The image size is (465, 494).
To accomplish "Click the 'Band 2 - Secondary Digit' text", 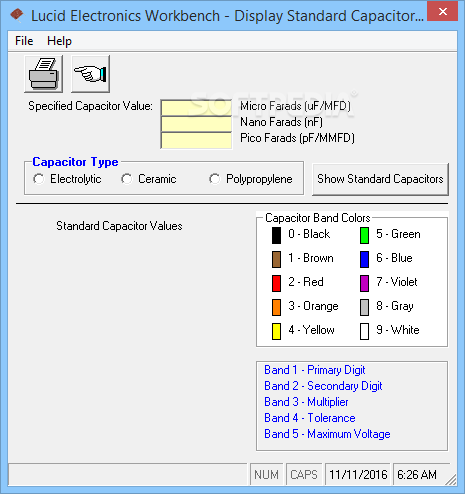I will pyautogui.click(x=323, y=386).
